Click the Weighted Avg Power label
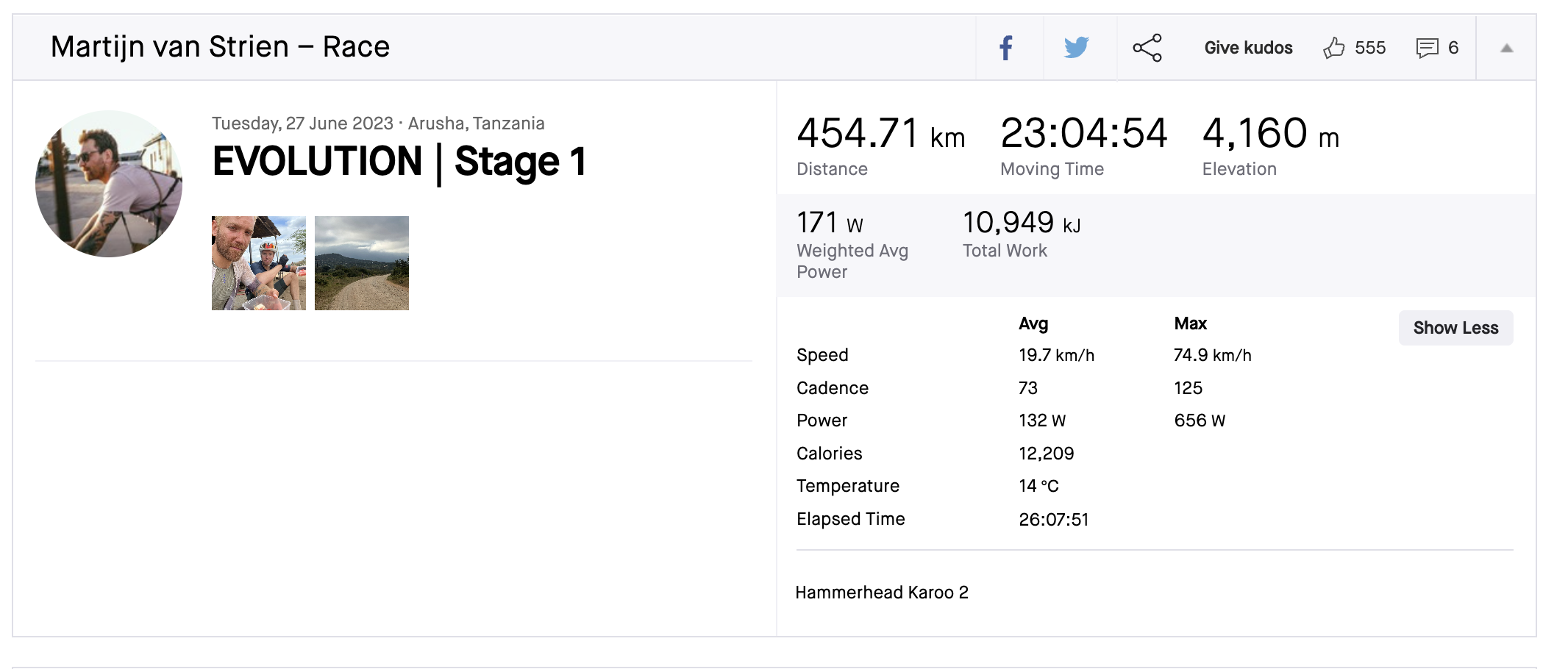Screen dimensions: 1568x669 pyautogui.click(x=852, y=261)
